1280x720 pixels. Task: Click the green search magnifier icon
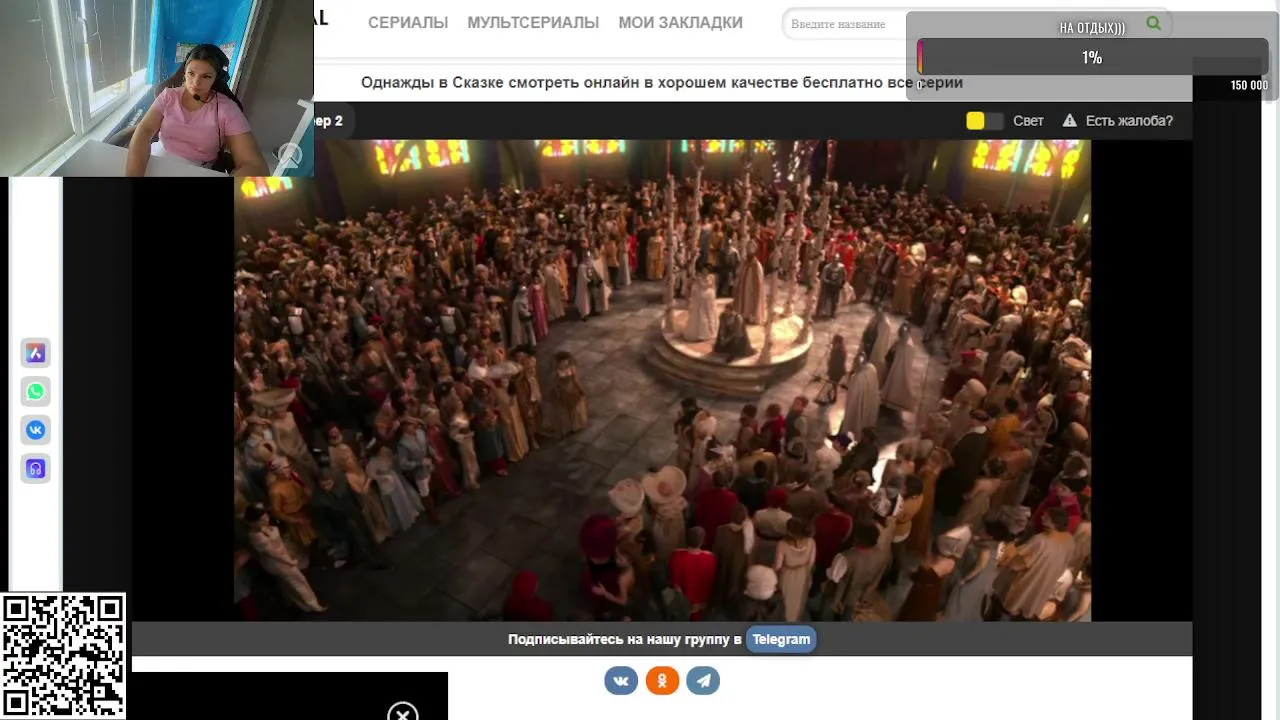click(1153, 23)
